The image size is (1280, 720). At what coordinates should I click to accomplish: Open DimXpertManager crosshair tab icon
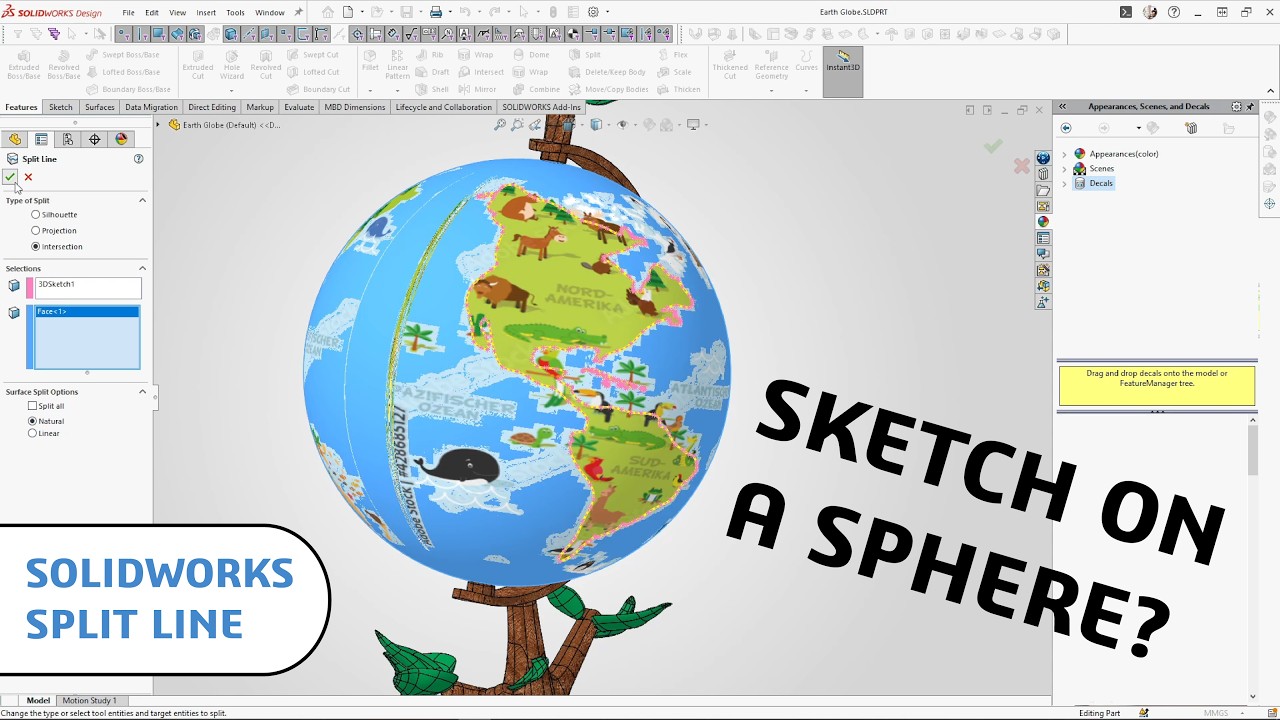point(95,139)
